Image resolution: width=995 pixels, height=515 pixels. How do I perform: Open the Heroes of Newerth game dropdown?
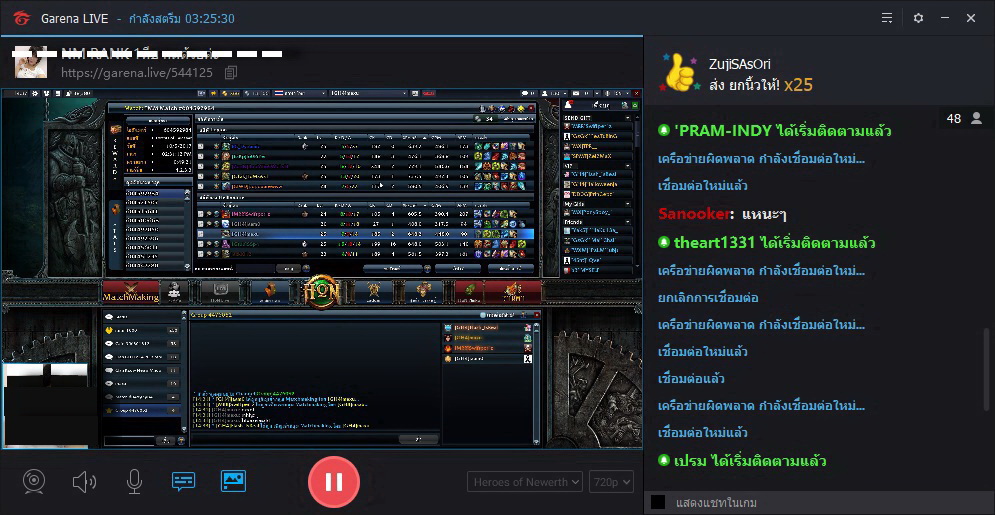coord(524,482)
